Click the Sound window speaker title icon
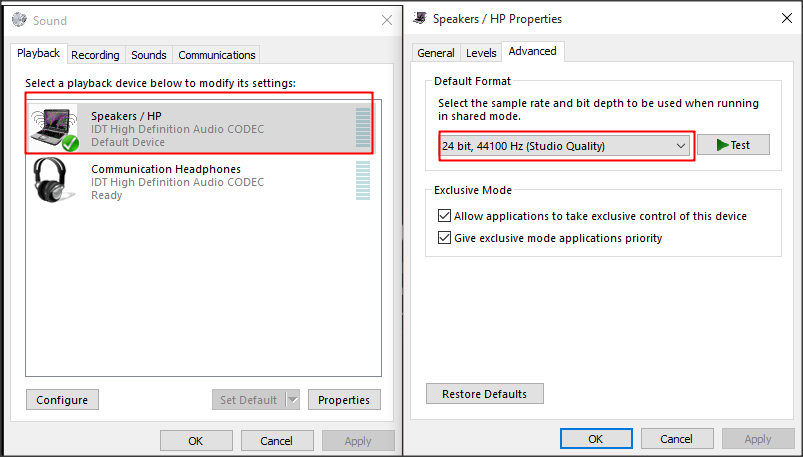This screenshot has width=803, height=457. click(x=19, y=20)
